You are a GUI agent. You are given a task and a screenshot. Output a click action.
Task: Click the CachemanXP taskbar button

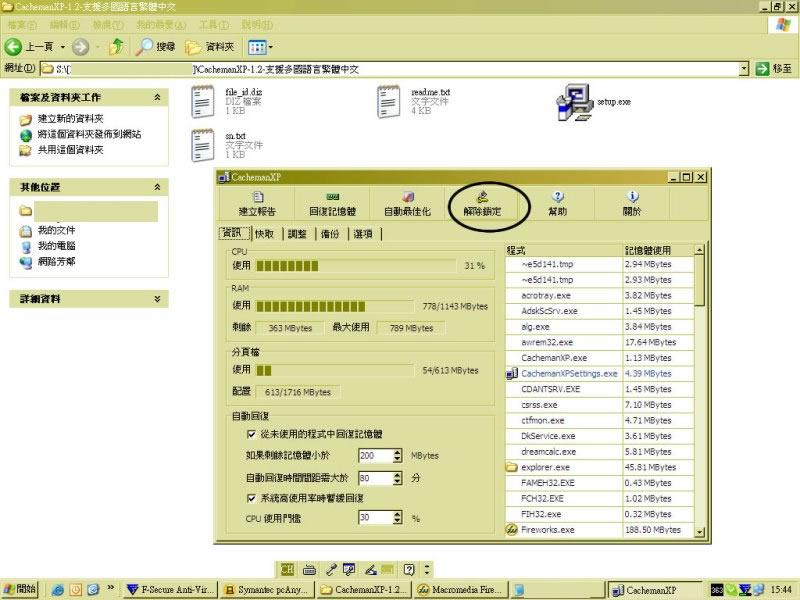point(653,590)
